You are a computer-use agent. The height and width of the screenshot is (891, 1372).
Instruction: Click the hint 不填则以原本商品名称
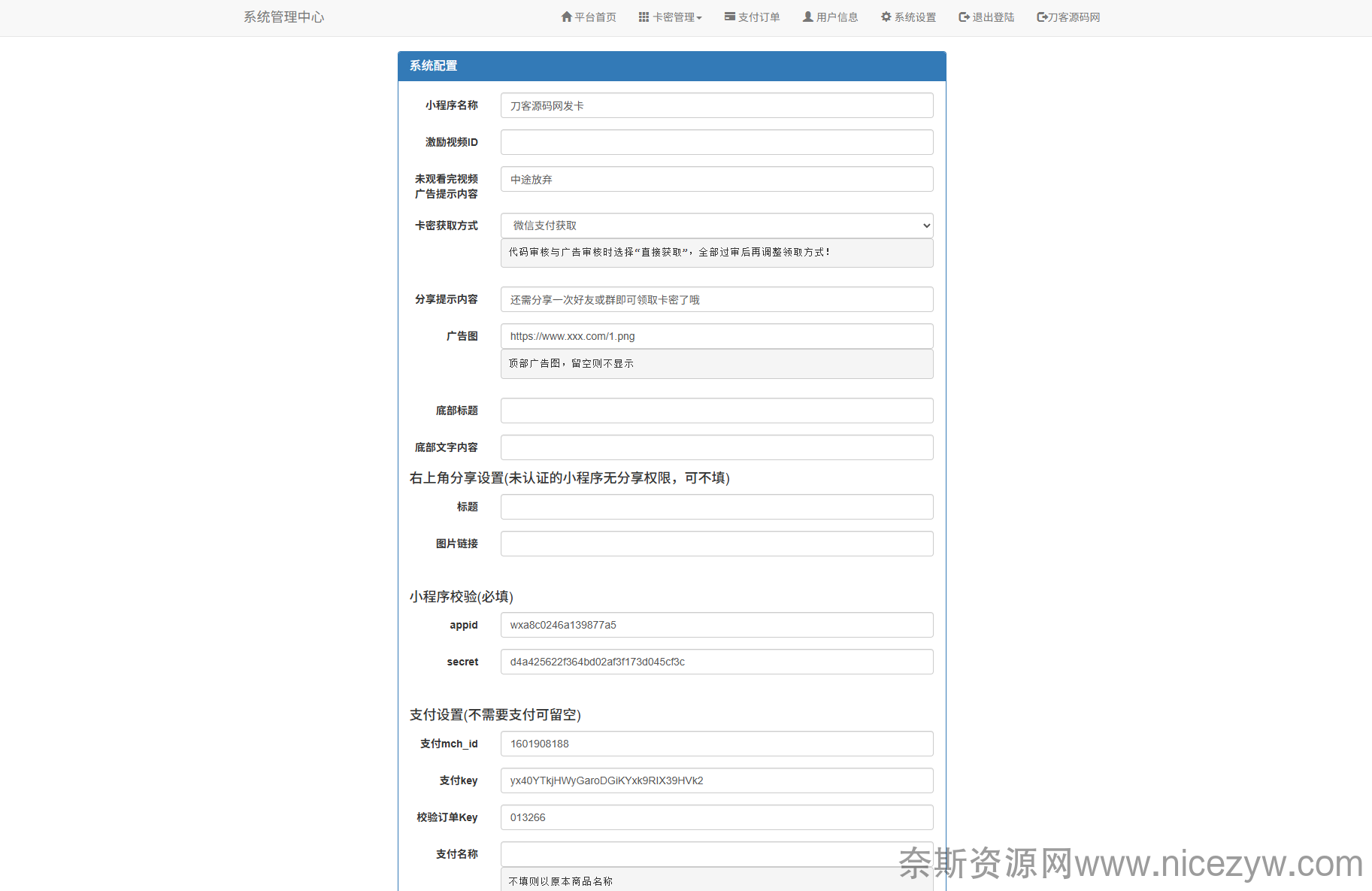(x=560, y=881)
